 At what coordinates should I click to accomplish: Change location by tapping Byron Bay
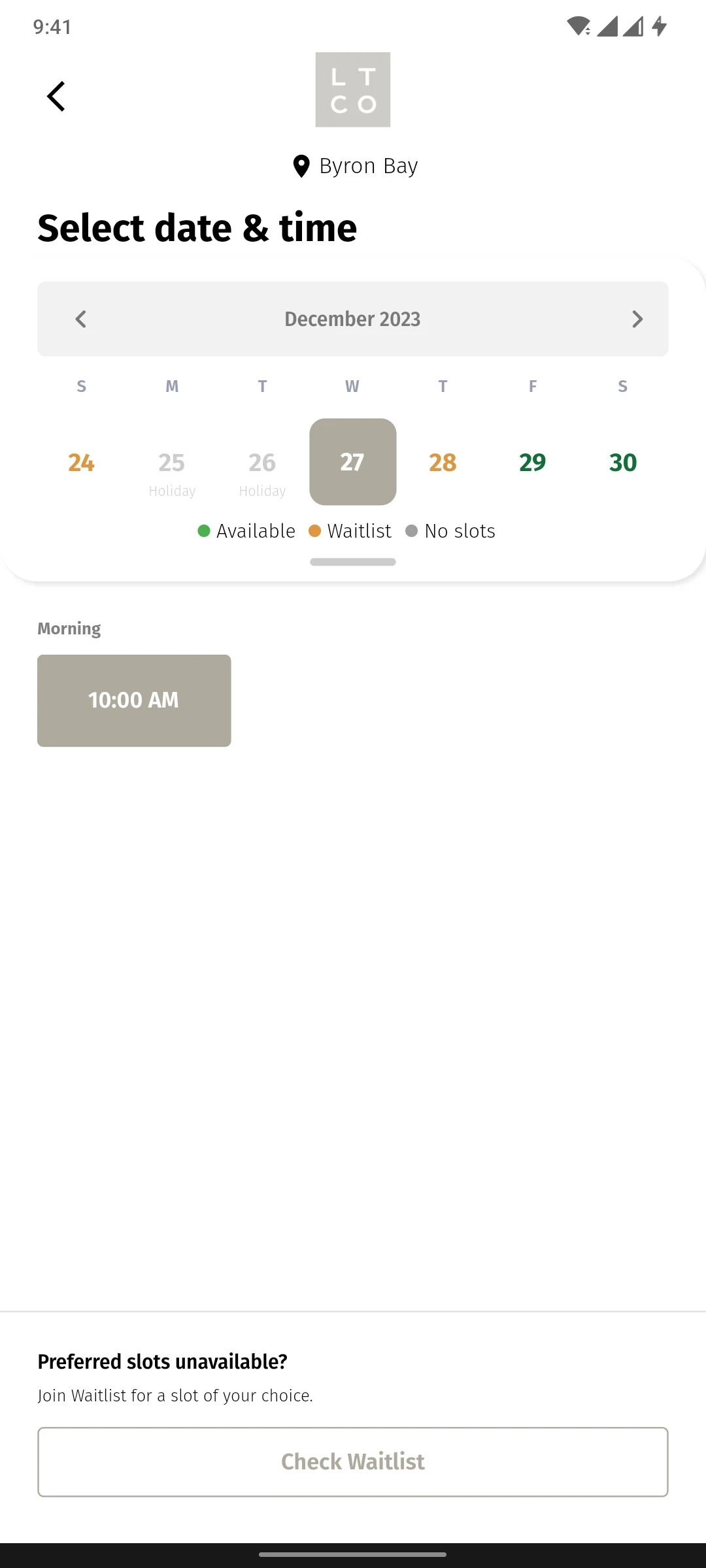(369, 166)
